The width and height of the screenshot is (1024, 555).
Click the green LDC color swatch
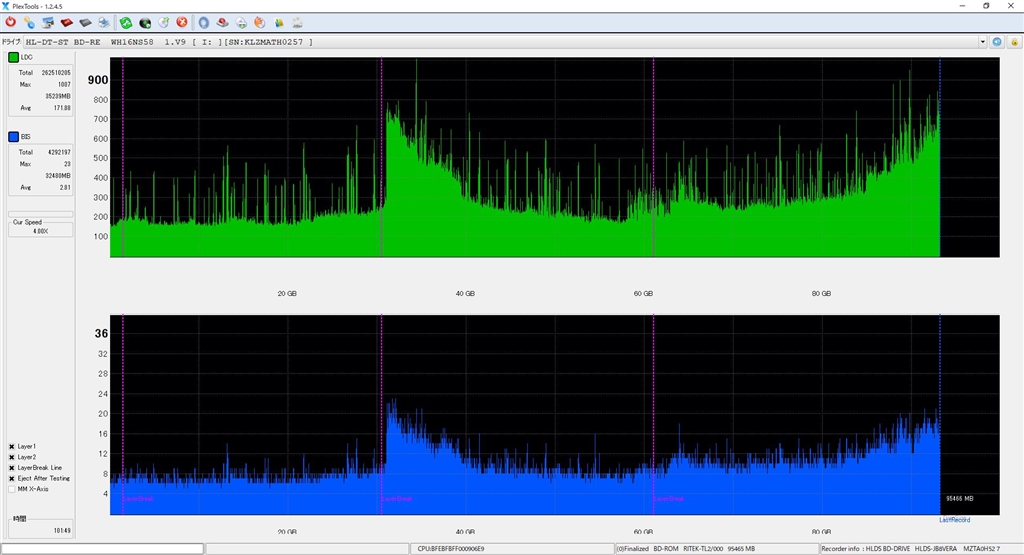pyautogui.click(x=14, y=58)
